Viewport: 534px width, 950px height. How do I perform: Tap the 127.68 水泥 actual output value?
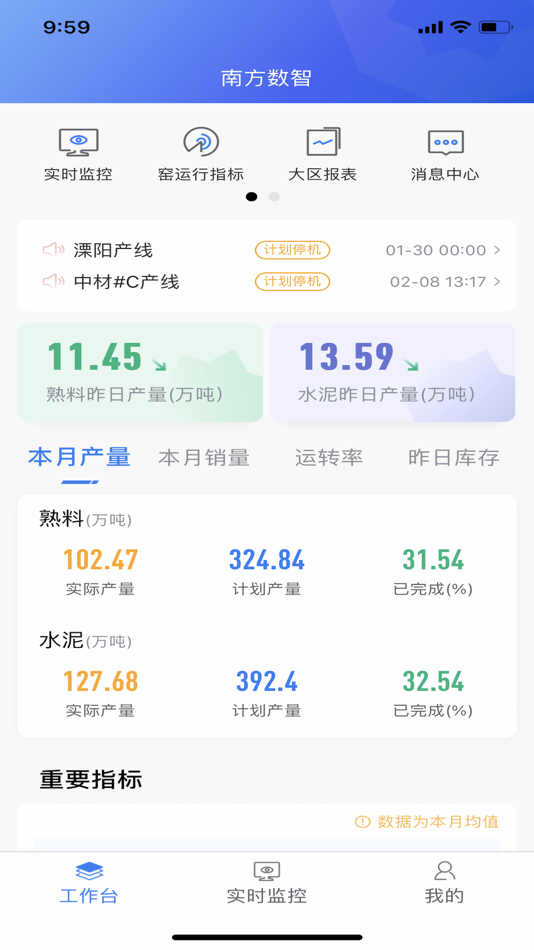tap(101, 681)
